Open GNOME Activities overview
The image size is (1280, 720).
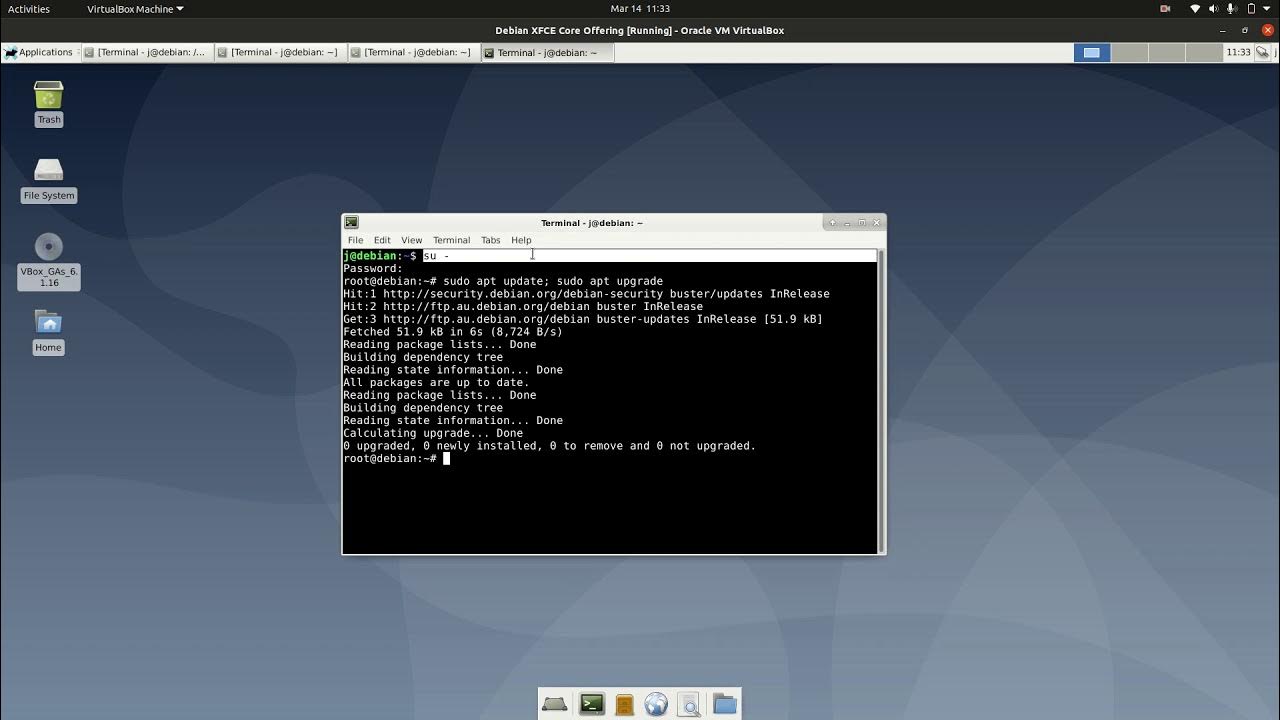pos(29,8)
